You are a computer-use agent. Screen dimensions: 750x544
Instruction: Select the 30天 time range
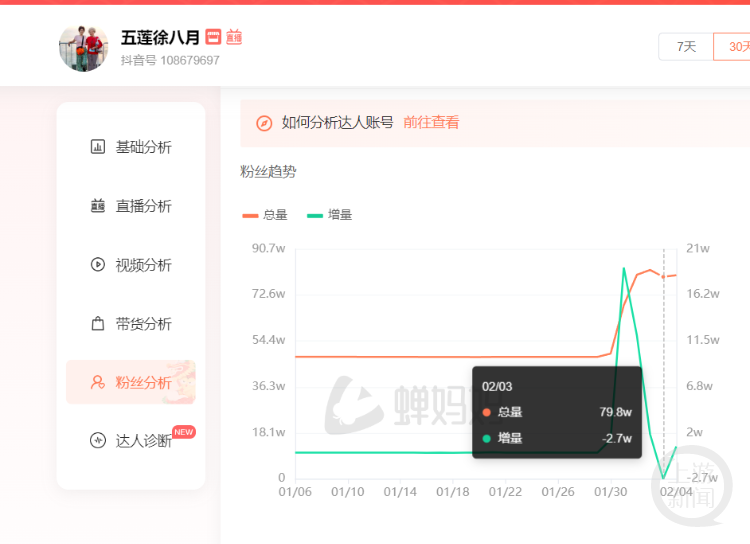(735, 47)
